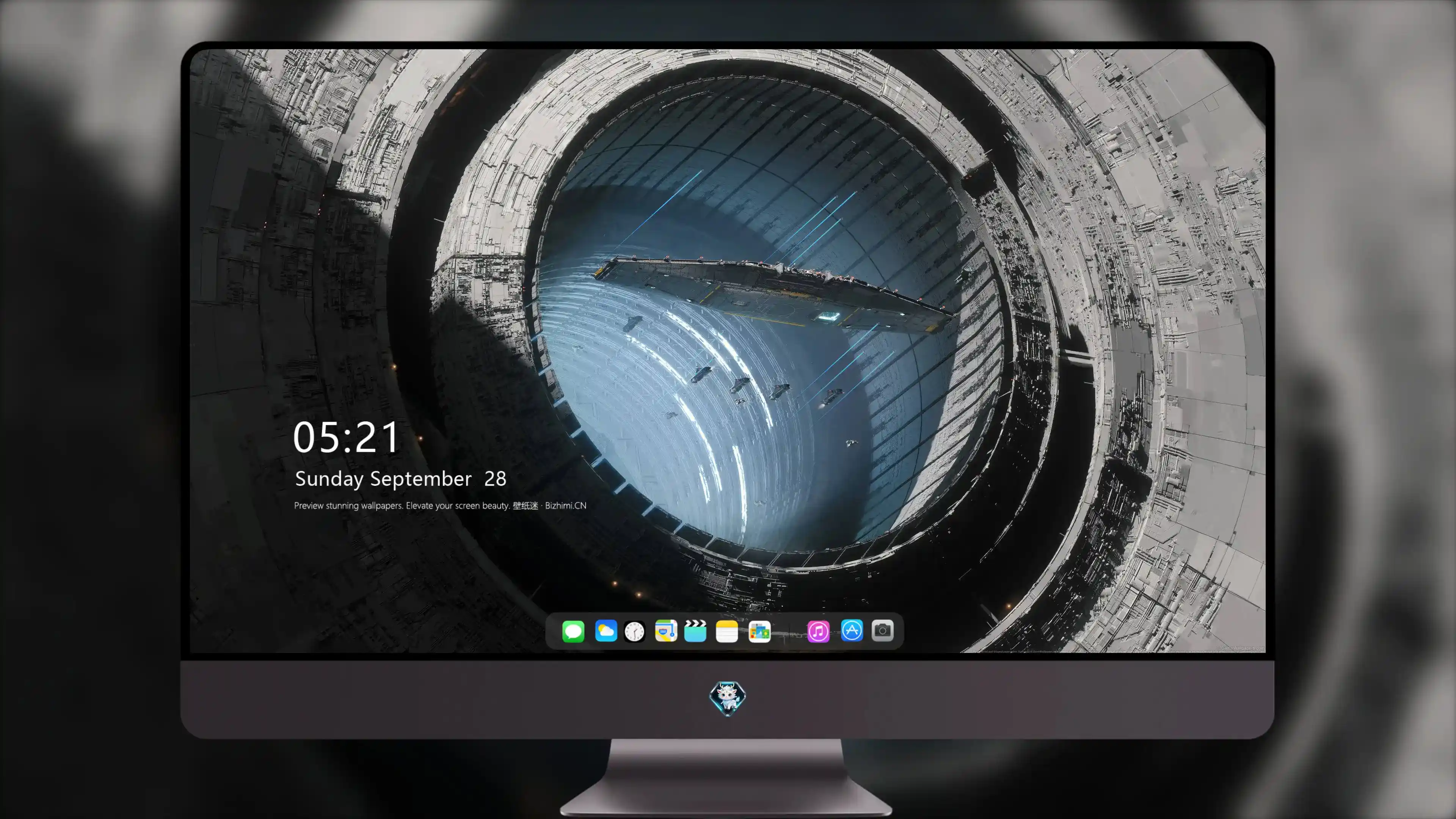Click the dragon mascot logo on monitor chin
The image size is (1456, 819).
click(x=728, y=698)
